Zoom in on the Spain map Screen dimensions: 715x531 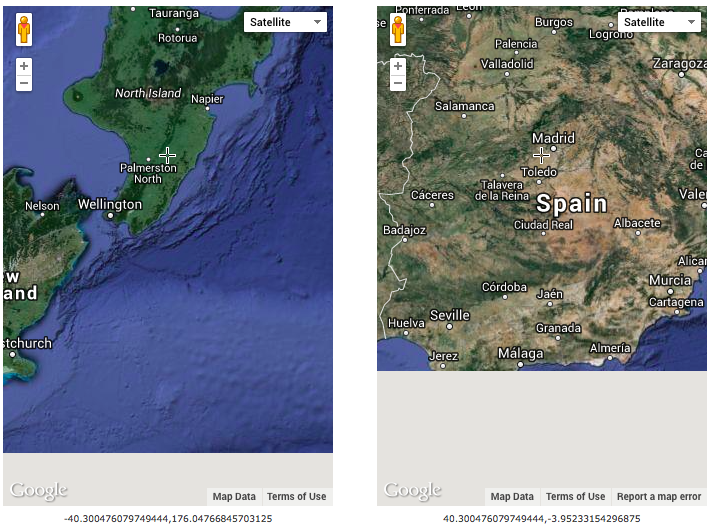(398, 66)
